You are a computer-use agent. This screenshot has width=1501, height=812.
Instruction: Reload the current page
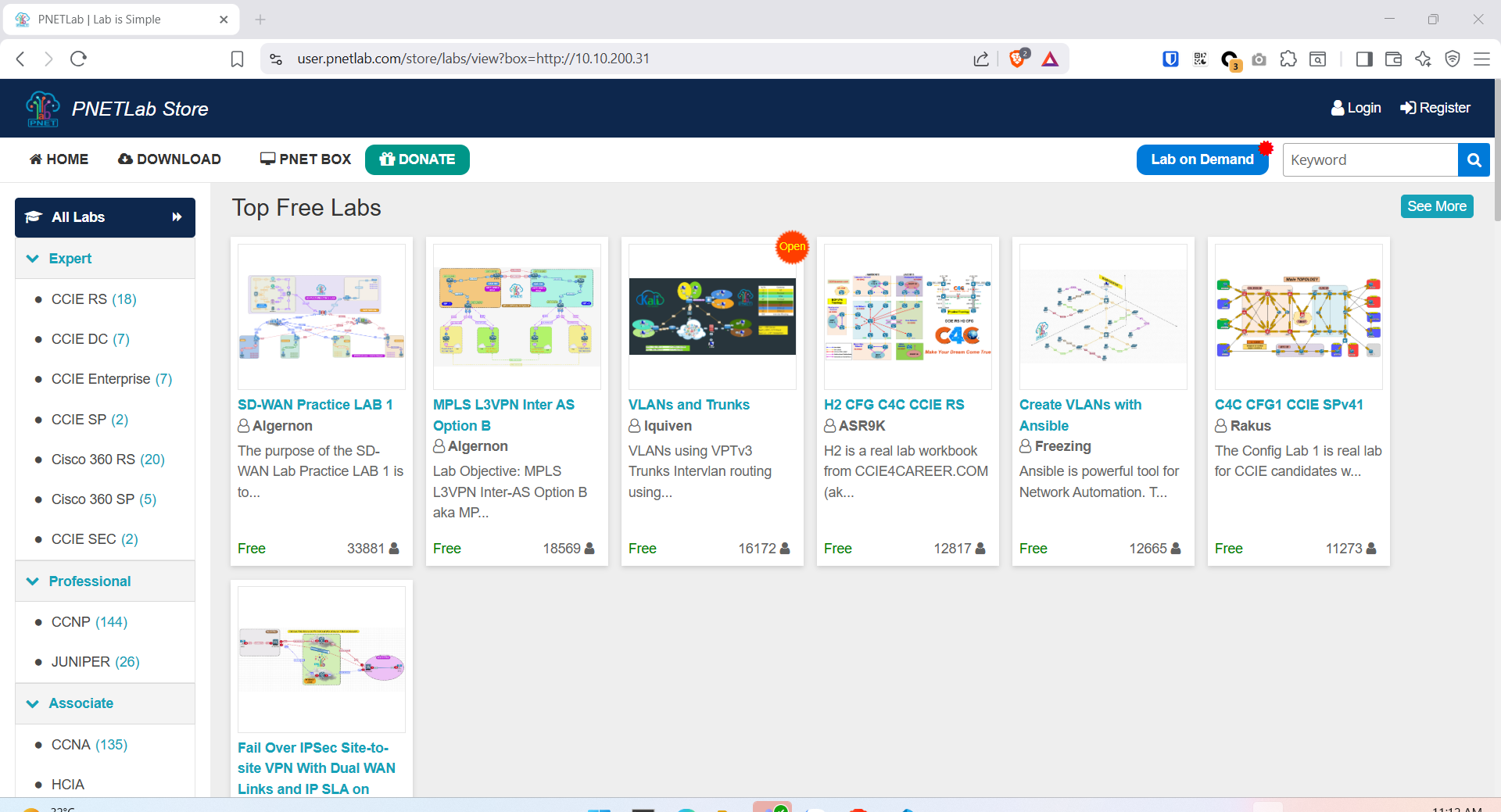pyautogui.click(x=78, y=59)
